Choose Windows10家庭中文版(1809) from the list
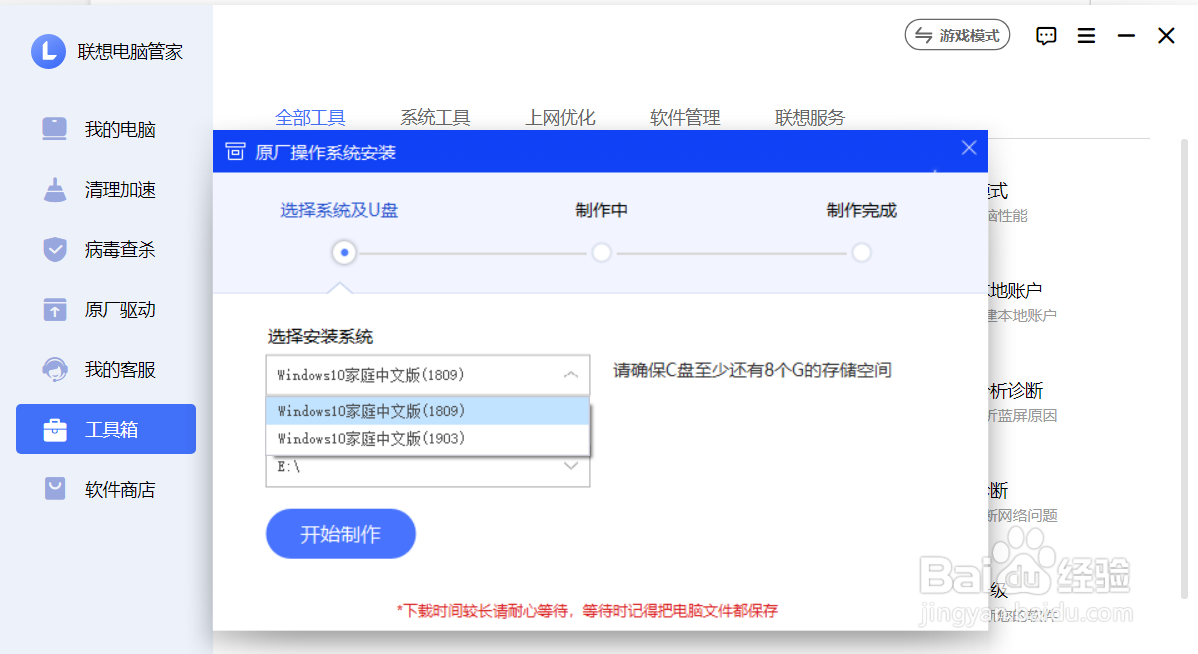Viewport: 1198px width, 654px height. 428,411
